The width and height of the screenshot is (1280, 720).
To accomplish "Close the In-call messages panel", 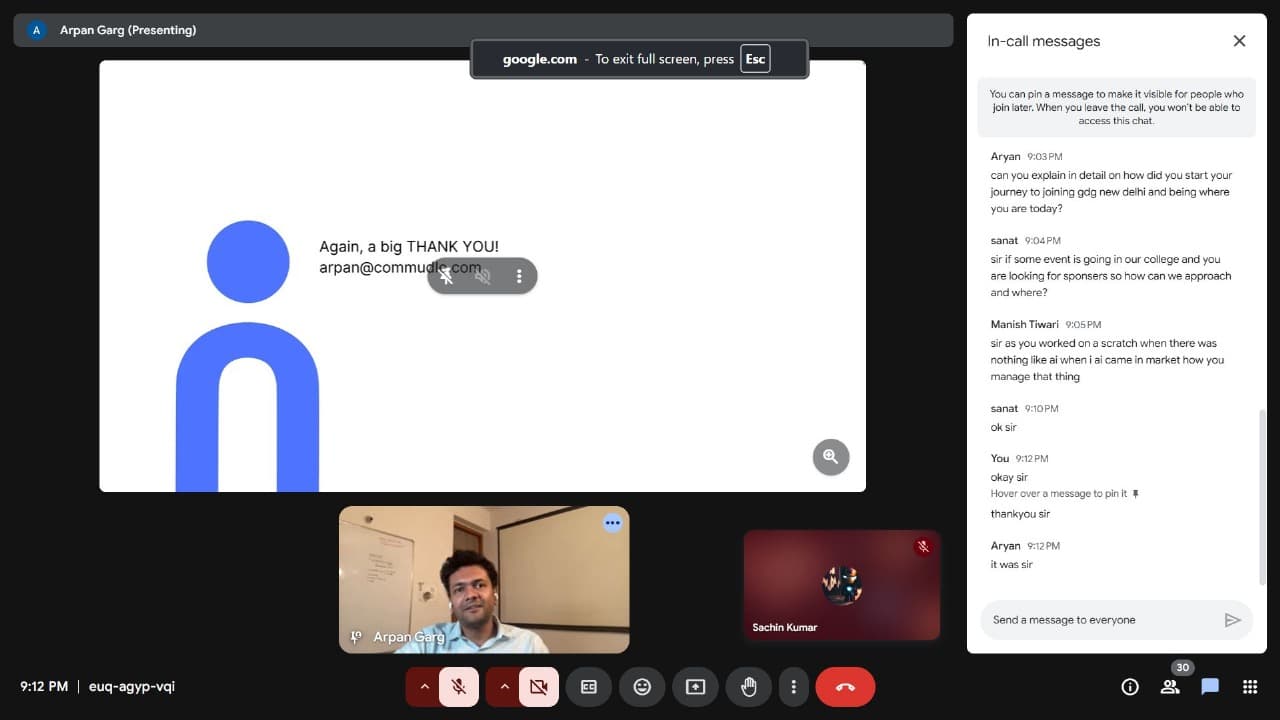I will 1239,41.
